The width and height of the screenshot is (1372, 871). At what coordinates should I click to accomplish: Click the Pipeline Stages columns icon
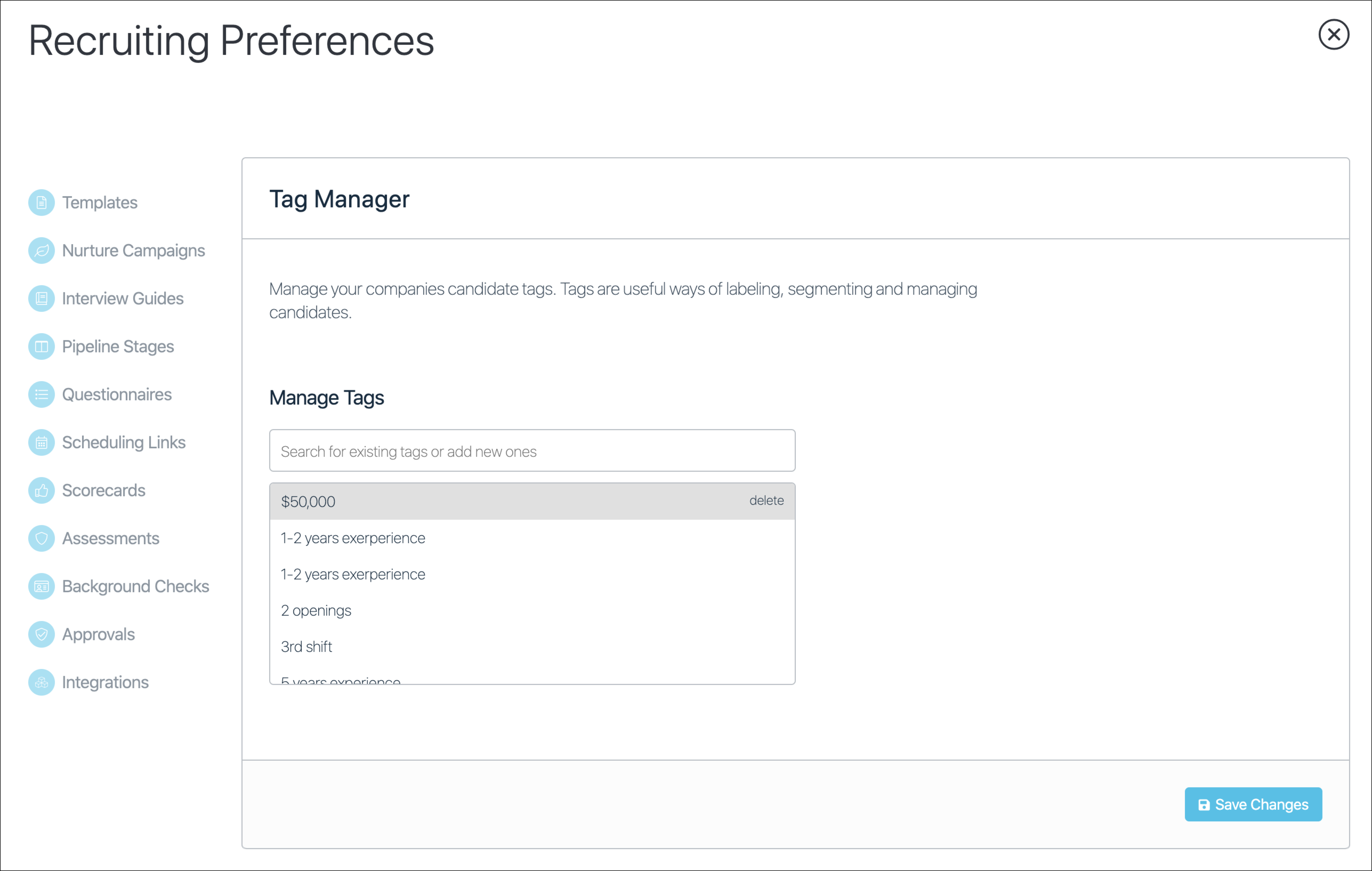tap(42, 346)
